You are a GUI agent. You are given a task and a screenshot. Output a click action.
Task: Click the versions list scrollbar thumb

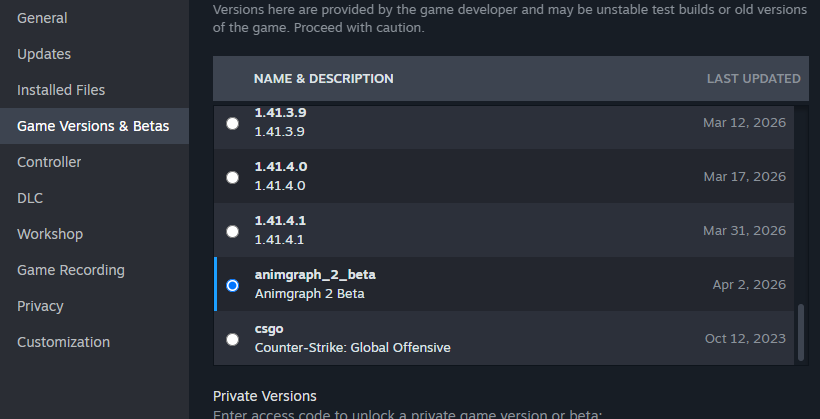[x=799, y=333]
